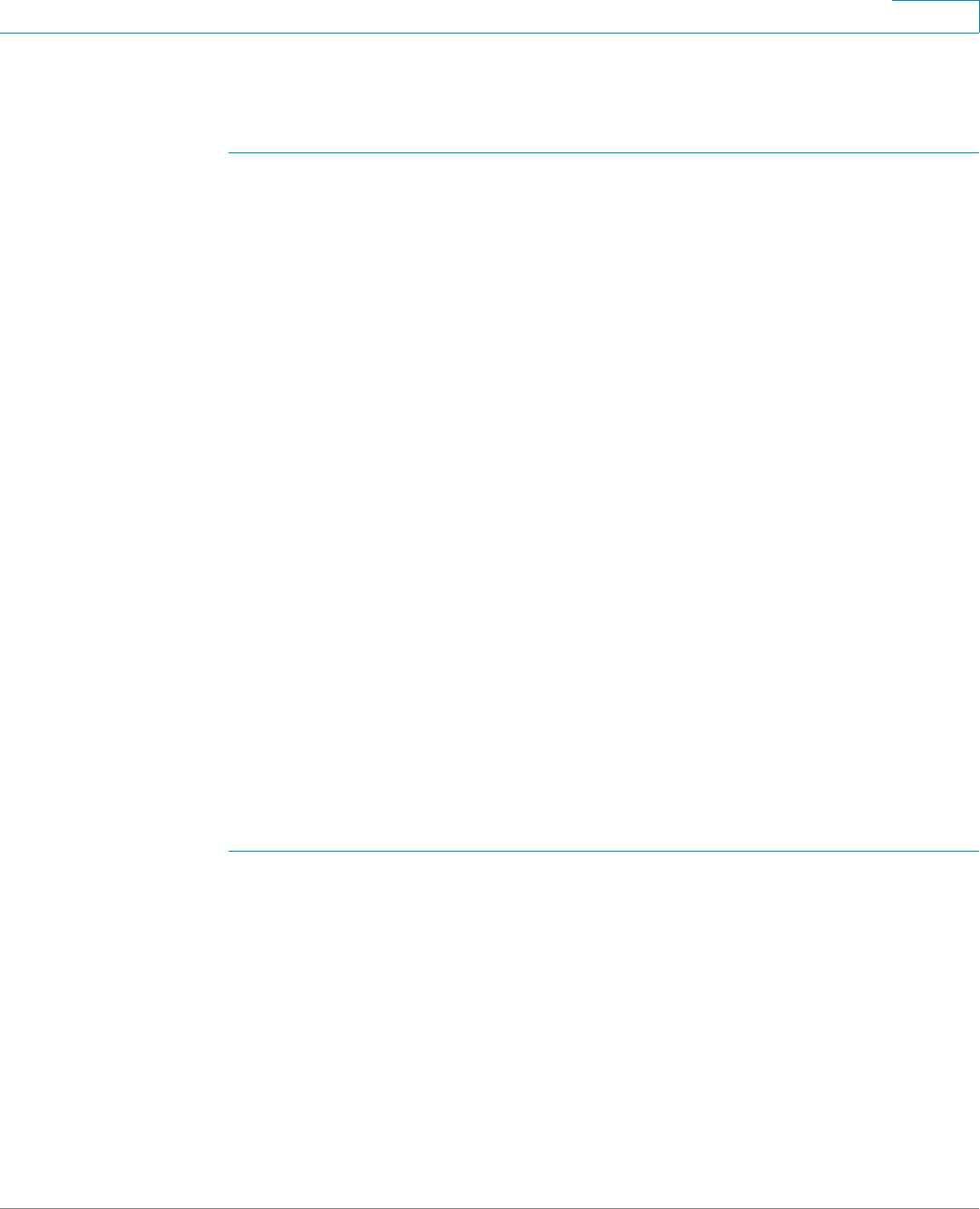Click the lower teal horizontal divider line
980x1209 pixels.
tap(604, 852)
